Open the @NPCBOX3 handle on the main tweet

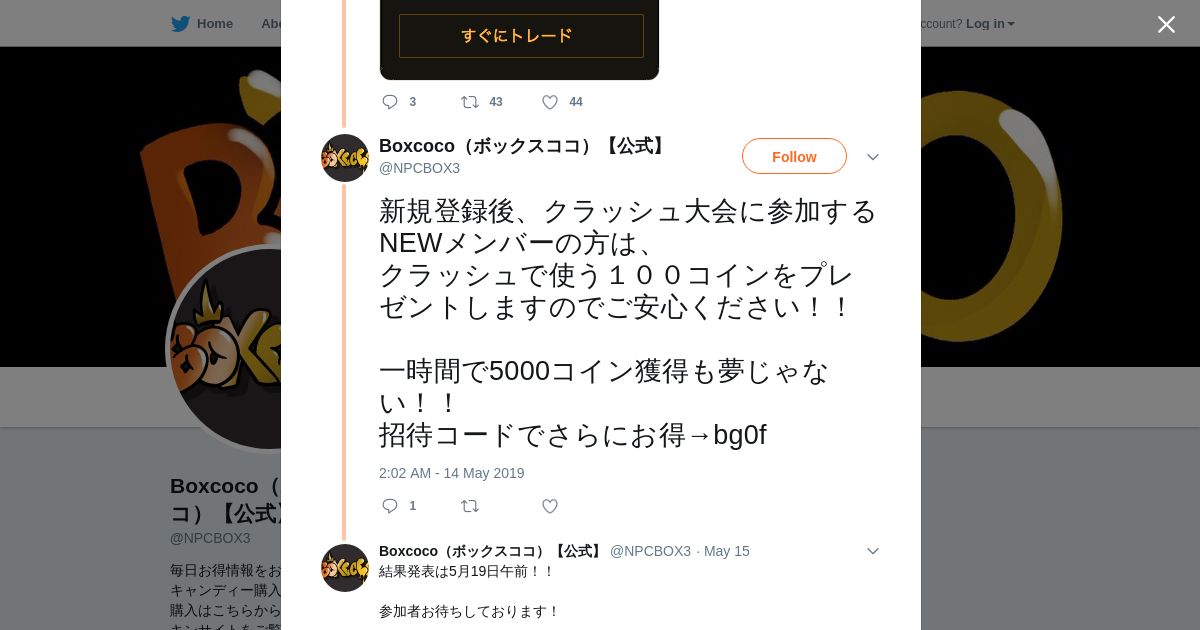419,168
